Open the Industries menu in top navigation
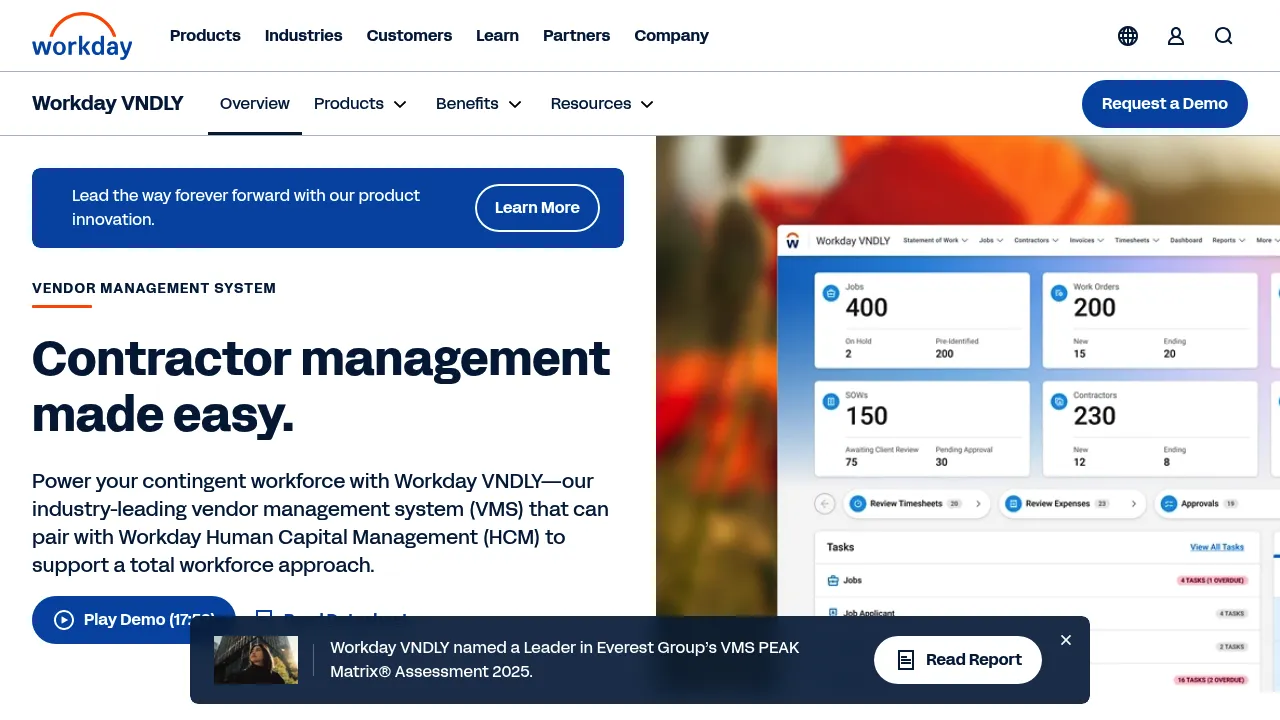The image size is (1280, 720). (x=304, y=36)
